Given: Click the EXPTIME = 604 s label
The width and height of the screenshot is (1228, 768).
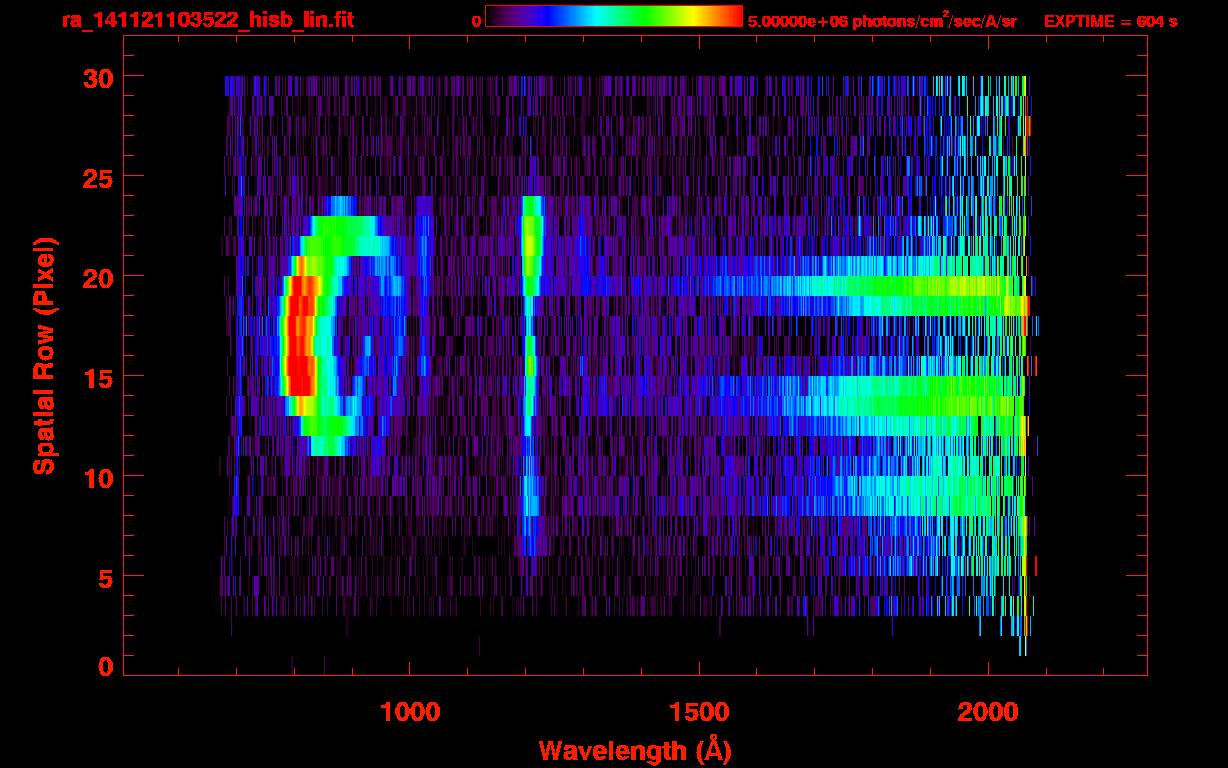Looking at the screenshot, I should (1110, 21).
